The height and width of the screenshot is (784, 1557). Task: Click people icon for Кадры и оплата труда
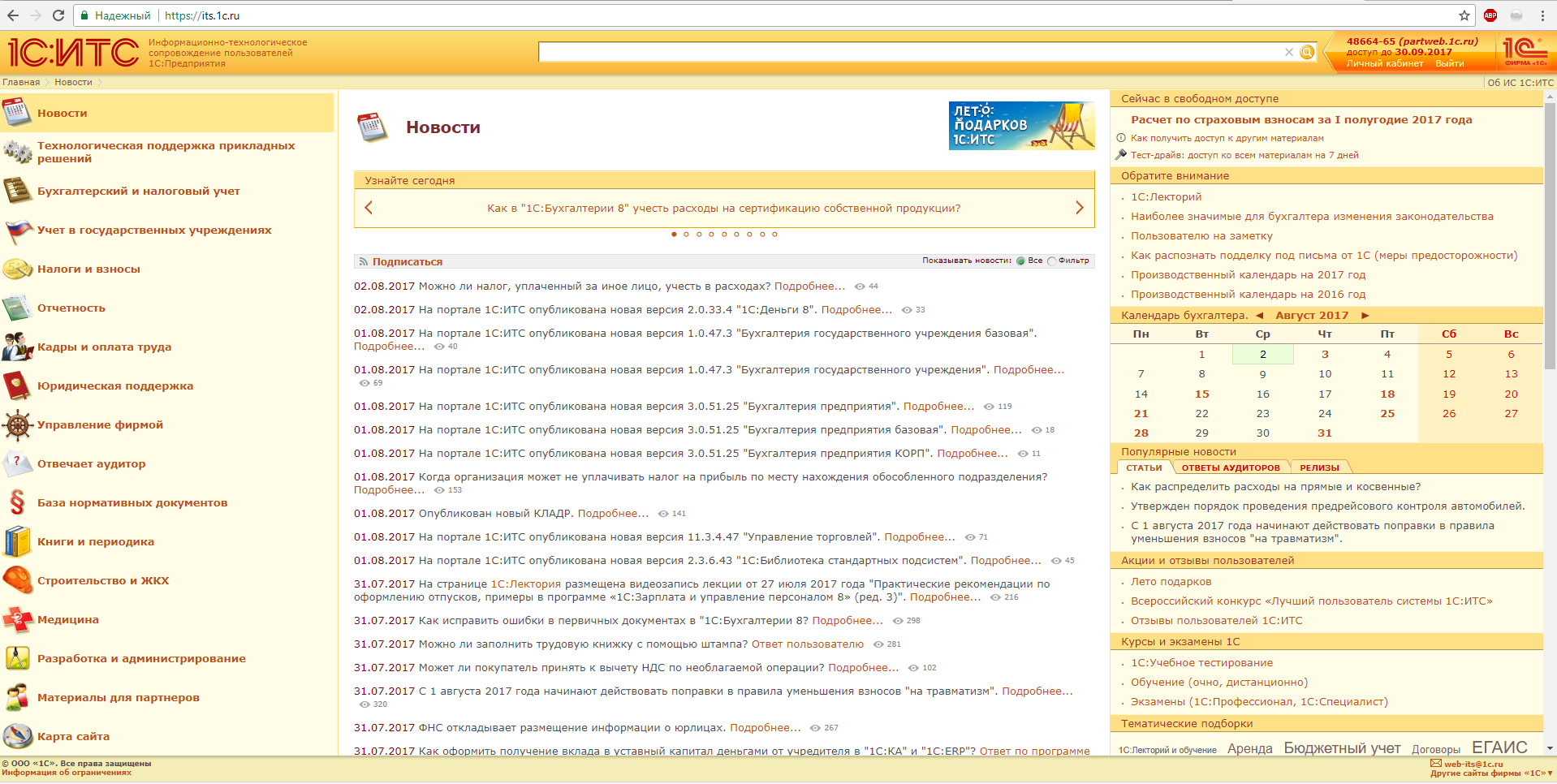[16, 347]
